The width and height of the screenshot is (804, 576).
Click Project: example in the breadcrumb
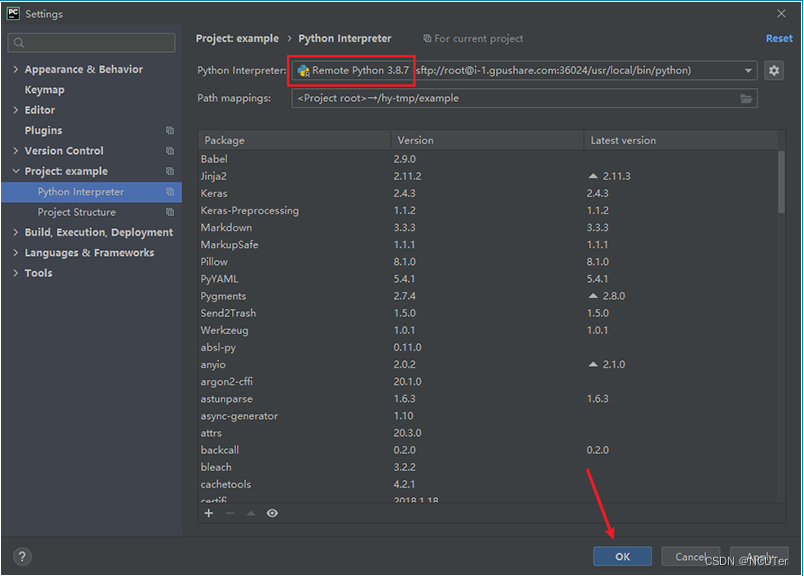[x=237, y=38]
